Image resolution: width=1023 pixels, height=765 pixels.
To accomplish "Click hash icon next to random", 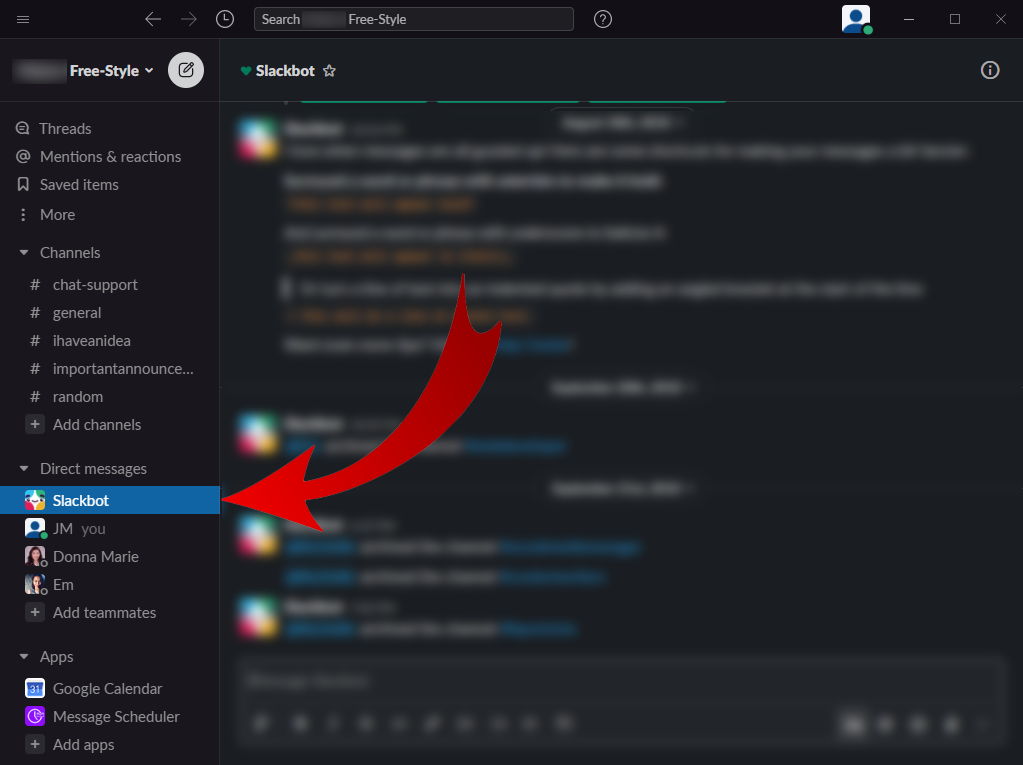I will coord(35,397).
